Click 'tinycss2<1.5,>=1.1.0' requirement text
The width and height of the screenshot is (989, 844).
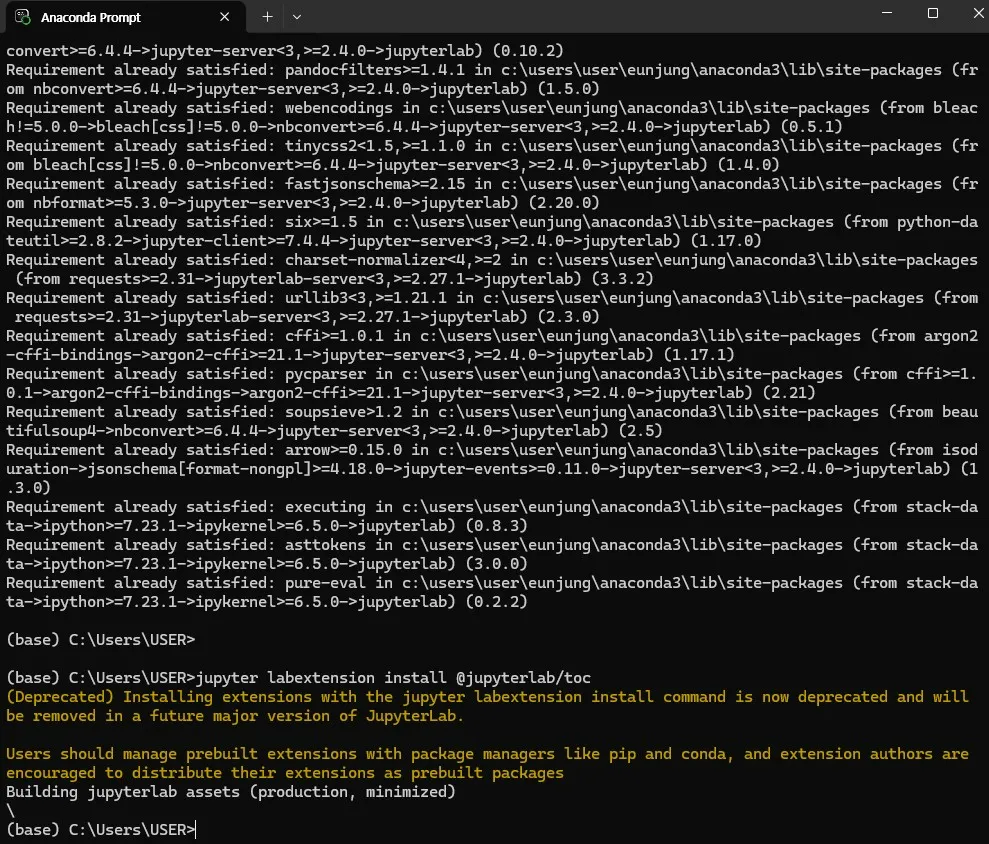point(375,146)
